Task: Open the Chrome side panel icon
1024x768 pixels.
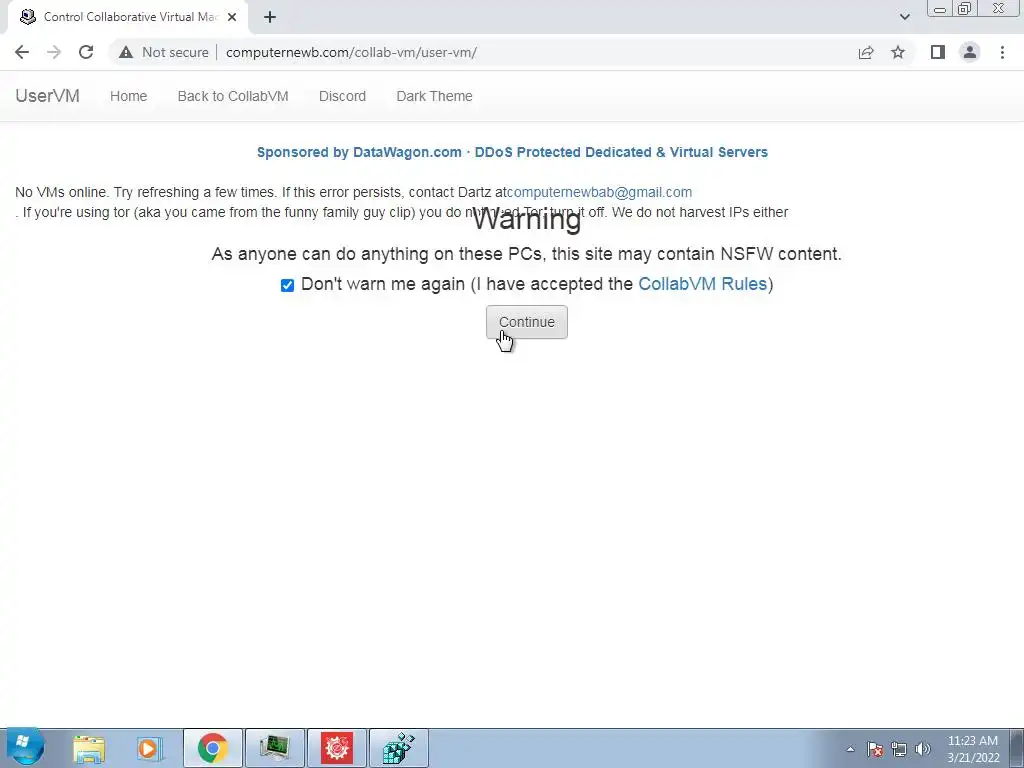Action: point(938,52)
